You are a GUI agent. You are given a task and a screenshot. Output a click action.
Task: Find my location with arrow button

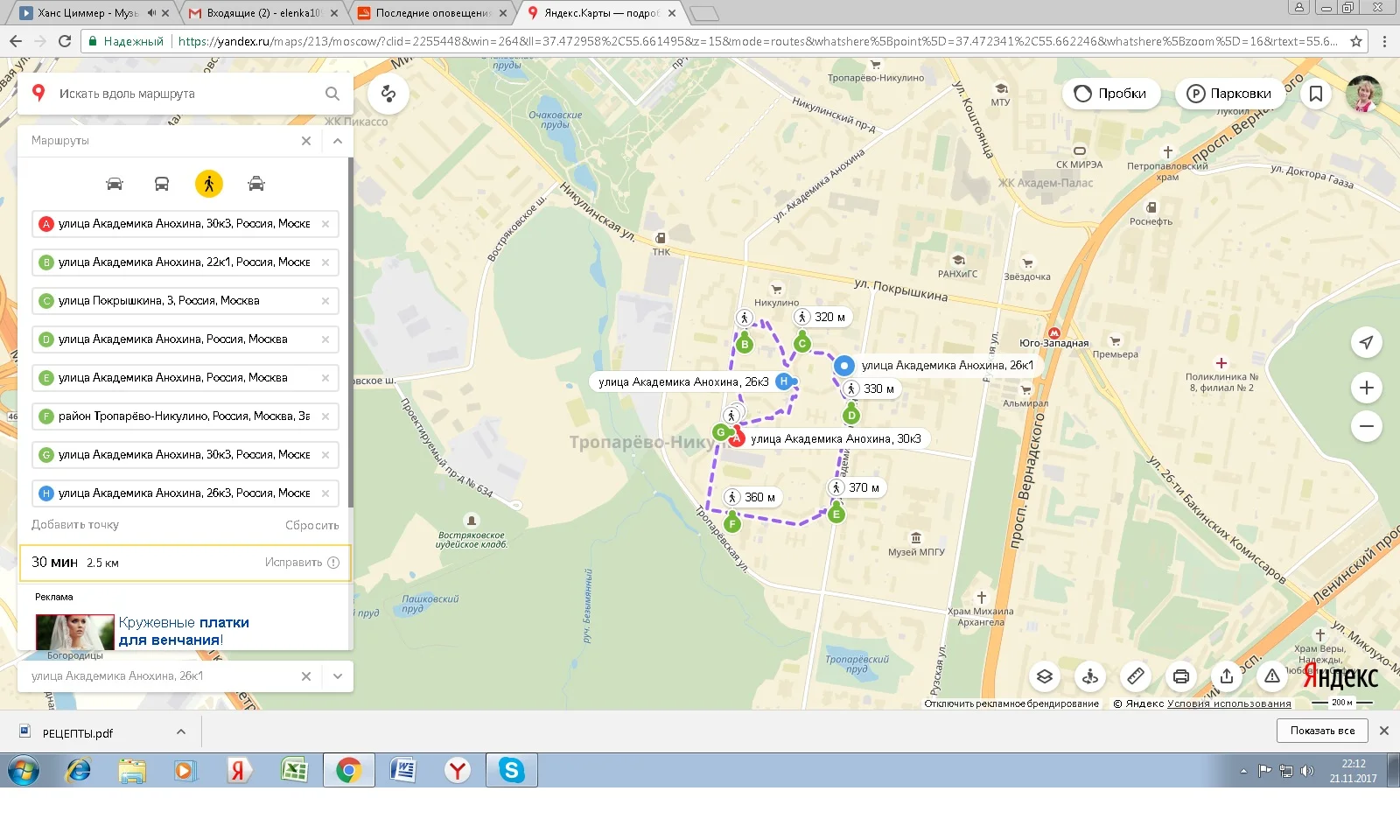(x=1366, y=342)
